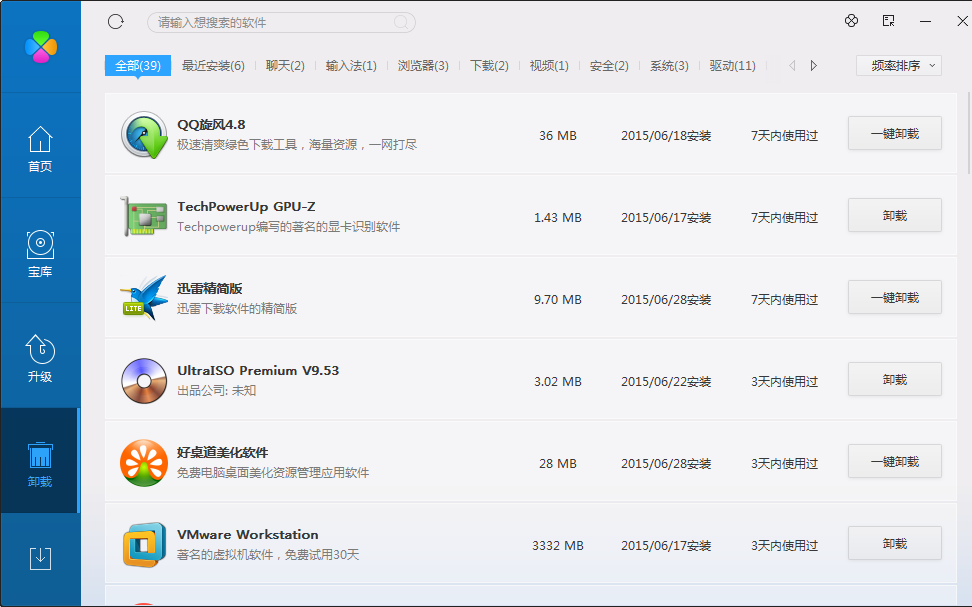Select the VMware Workstation title text
This screenshot has height=607, width=972.
[248, 534]
